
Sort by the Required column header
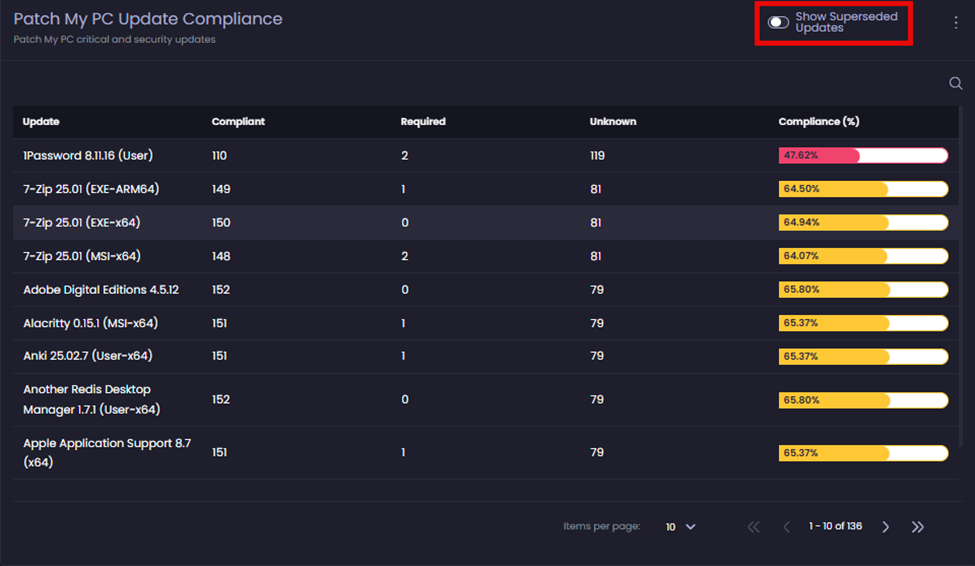423,121
